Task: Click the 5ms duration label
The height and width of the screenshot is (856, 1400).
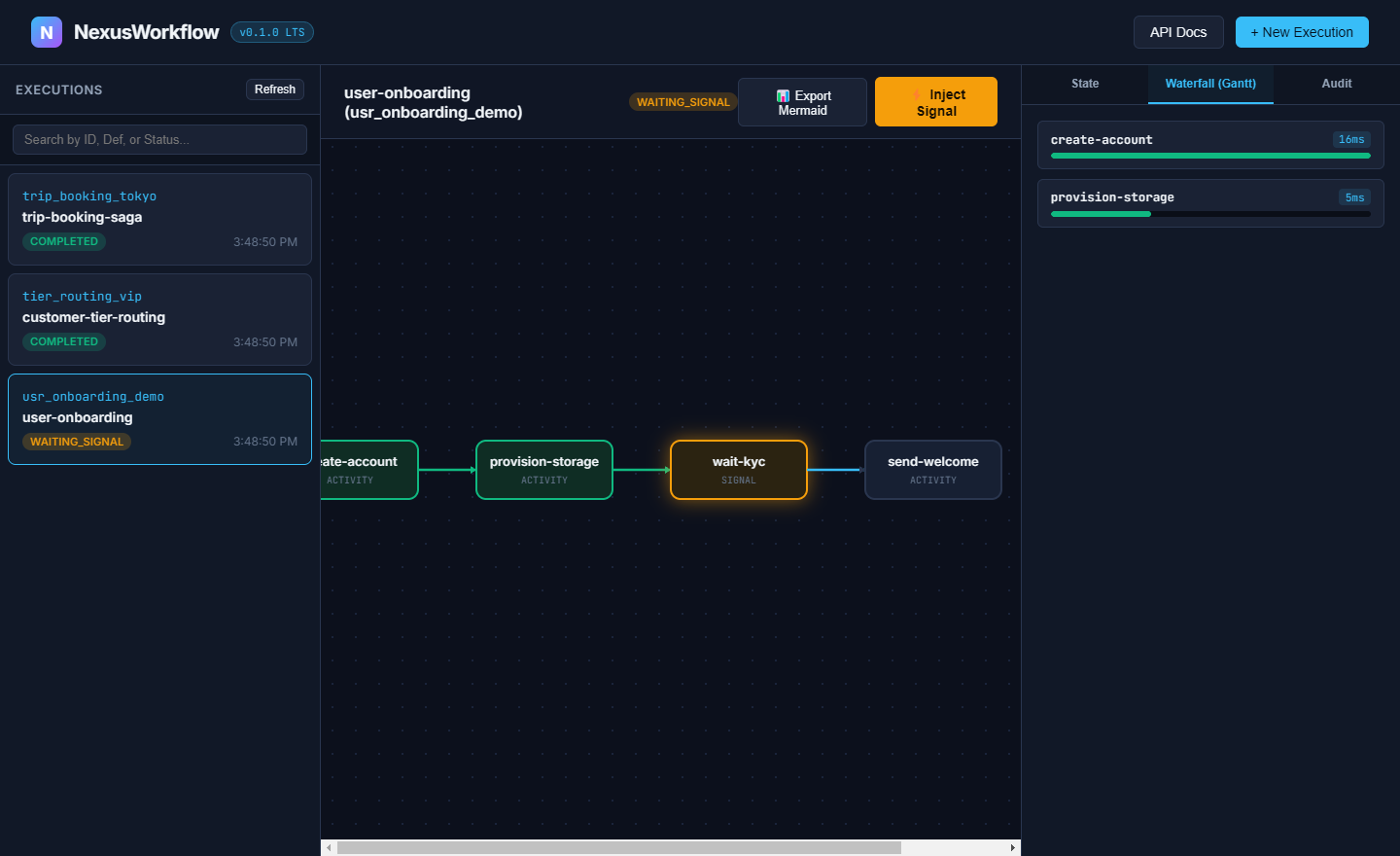Action: point(1354,197)
